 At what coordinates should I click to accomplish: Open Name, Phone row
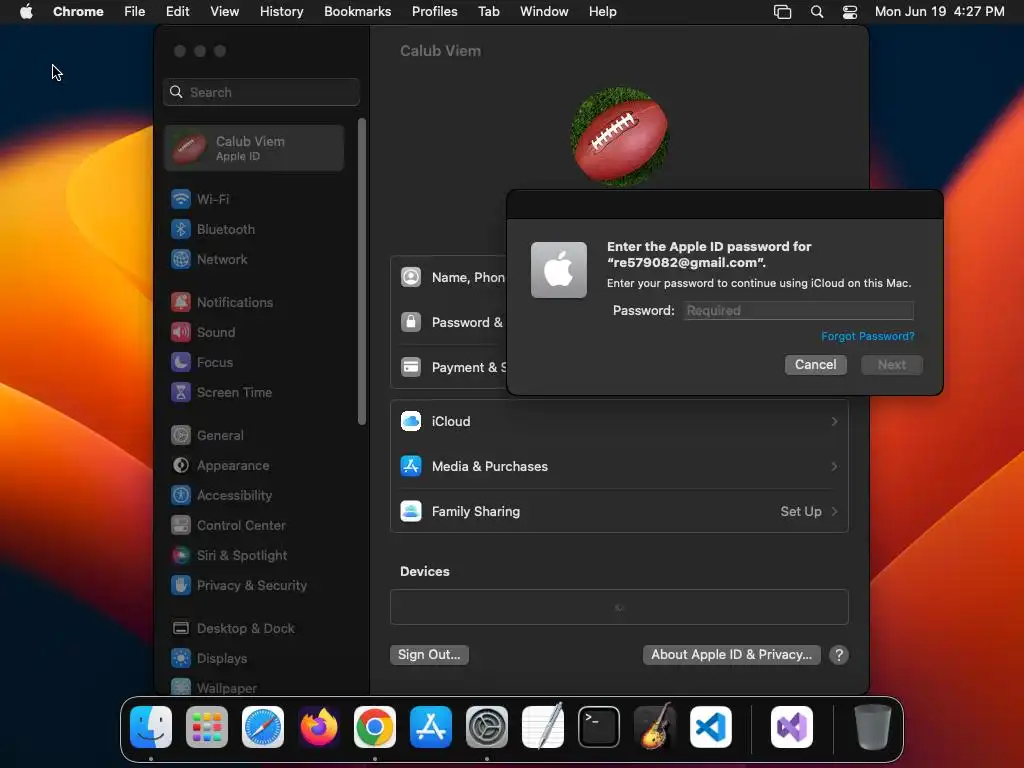coord(449,278)
